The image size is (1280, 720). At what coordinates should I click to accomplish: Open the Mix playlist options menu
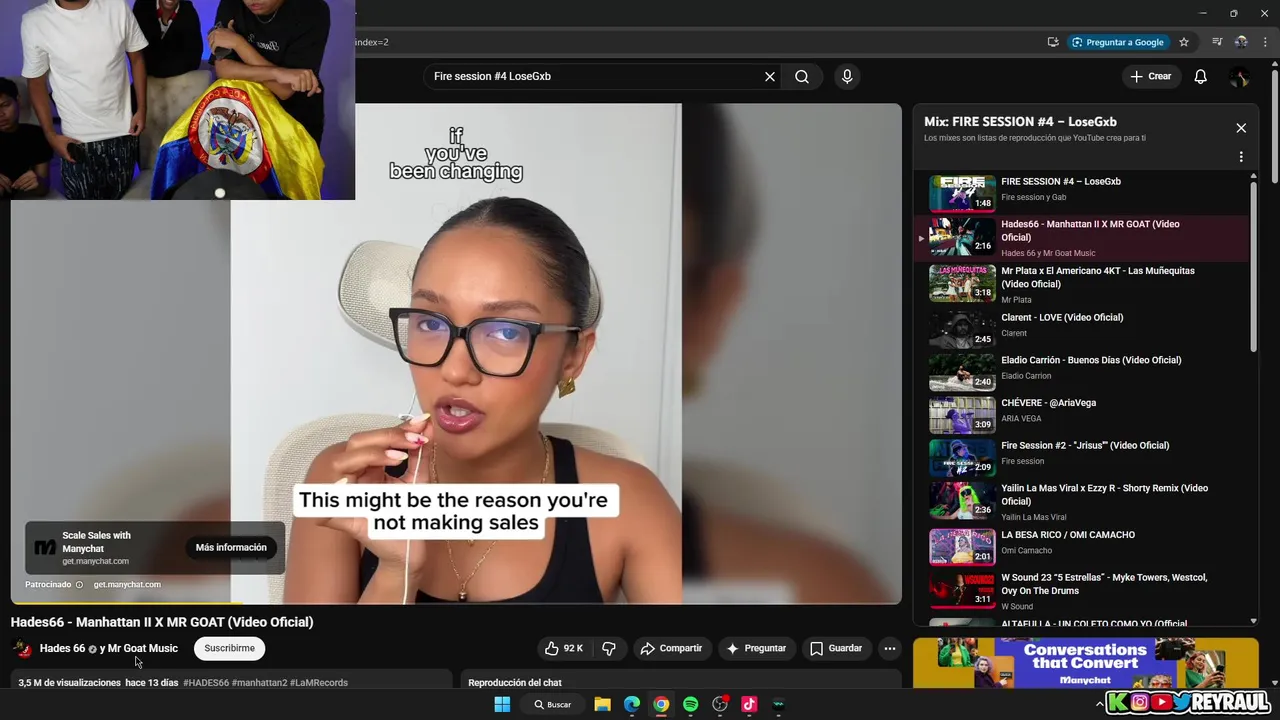[1241, 157]
